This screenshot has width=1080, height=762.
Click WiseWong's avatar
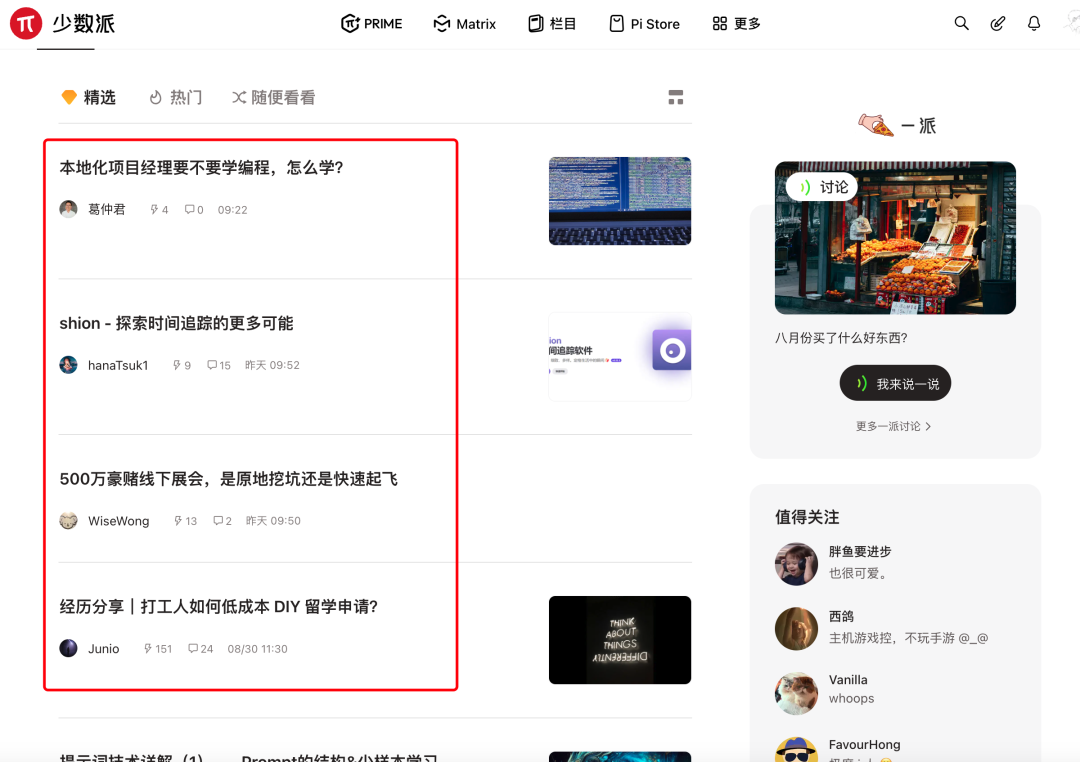68,520
